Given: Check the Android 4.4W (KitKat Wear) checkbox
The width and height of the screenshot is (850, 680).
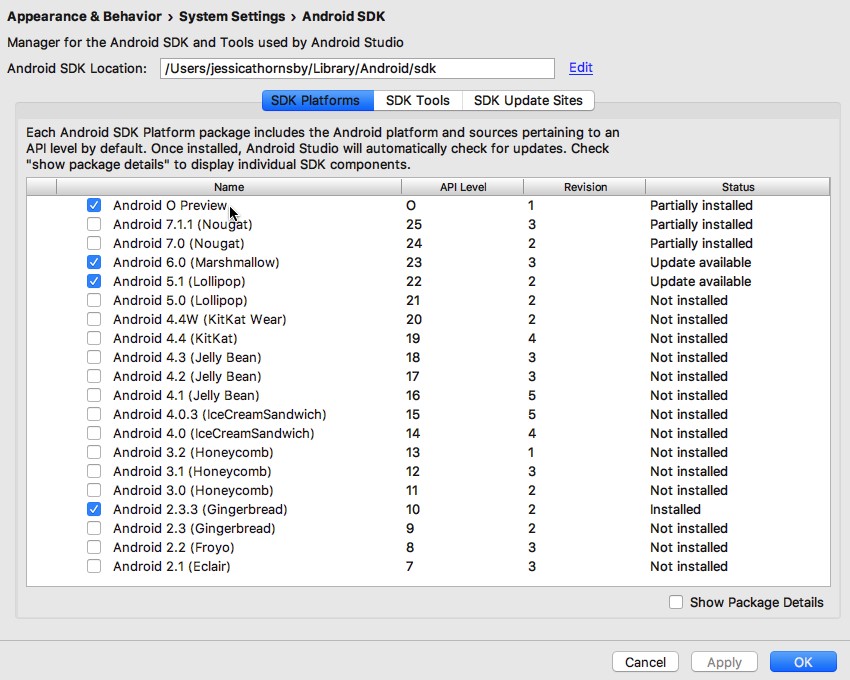Looking at the screenshot, I should [94, 319].
